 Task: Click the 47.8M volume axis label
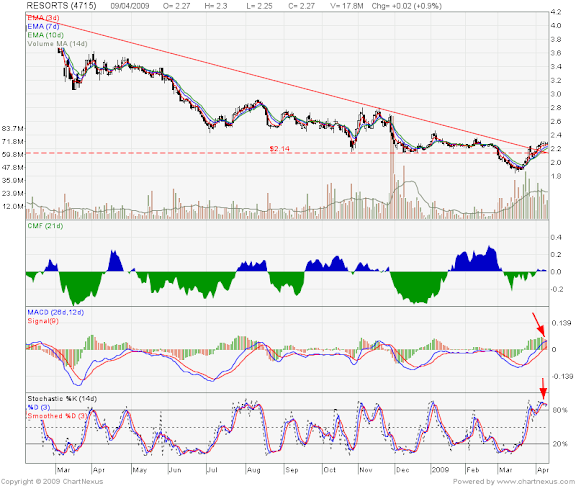pos(13,168)
